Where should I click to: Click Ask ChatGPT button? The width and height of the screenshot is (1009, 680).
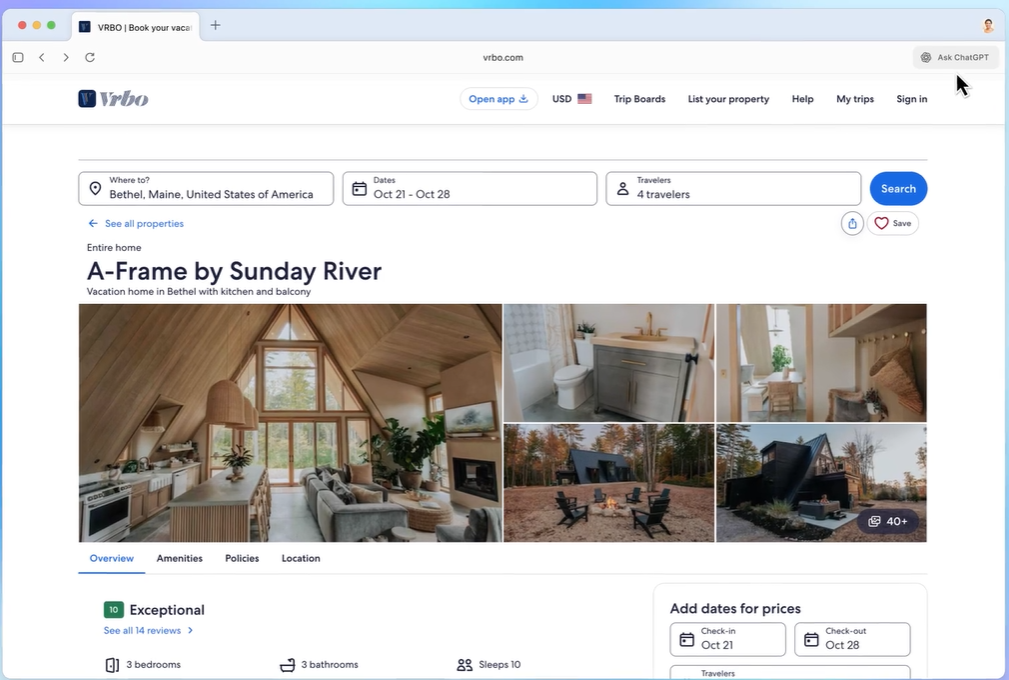click(x=956, y=57)
